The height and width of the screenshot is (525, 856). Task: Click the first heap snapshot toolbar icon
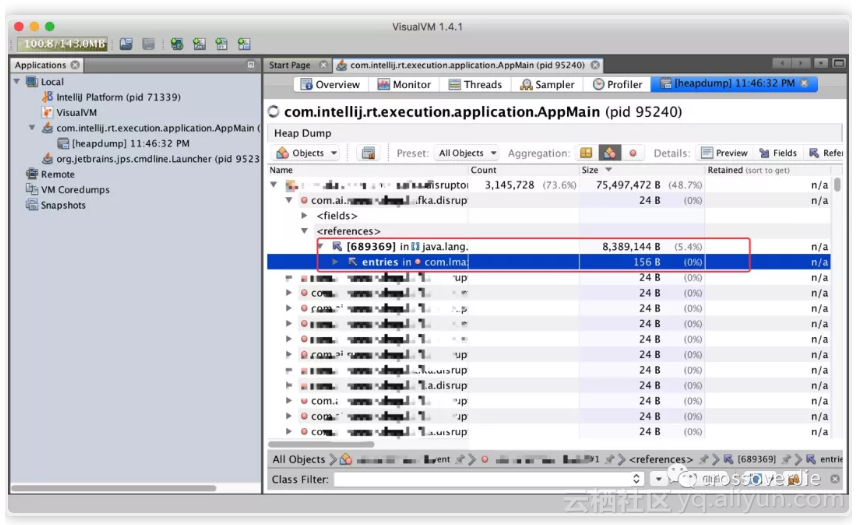pos(126,44)
